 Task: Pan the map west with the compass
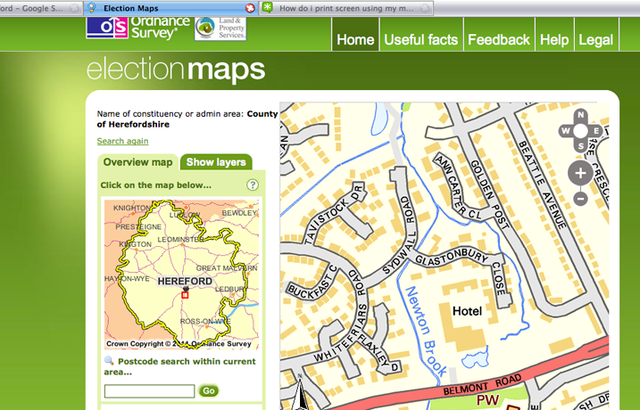pyautogui.click(x=566, y=130)
